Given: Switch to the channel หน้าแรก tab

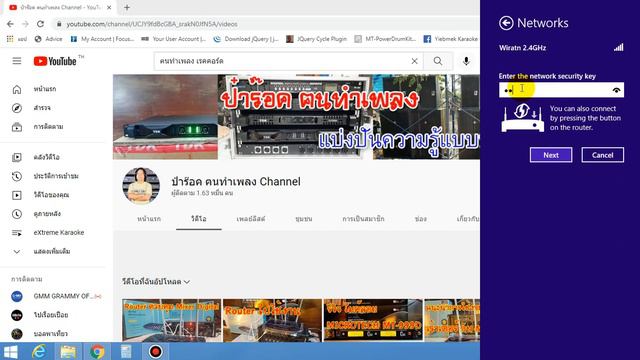Looking at the screenshot, I should coord(149,219).
